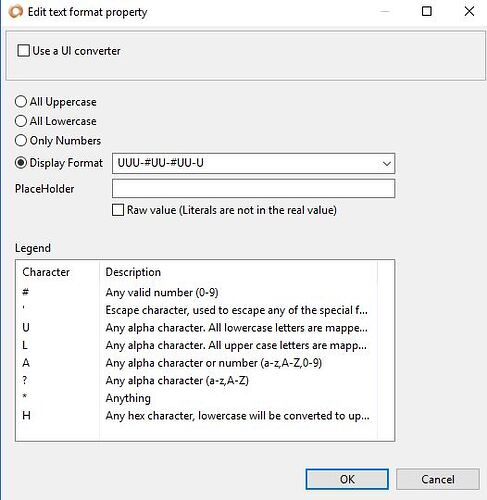Image resolution: width=487 pixels, height=500 pixels.
Task: Click the OK button
Action: tap(347, 479)
